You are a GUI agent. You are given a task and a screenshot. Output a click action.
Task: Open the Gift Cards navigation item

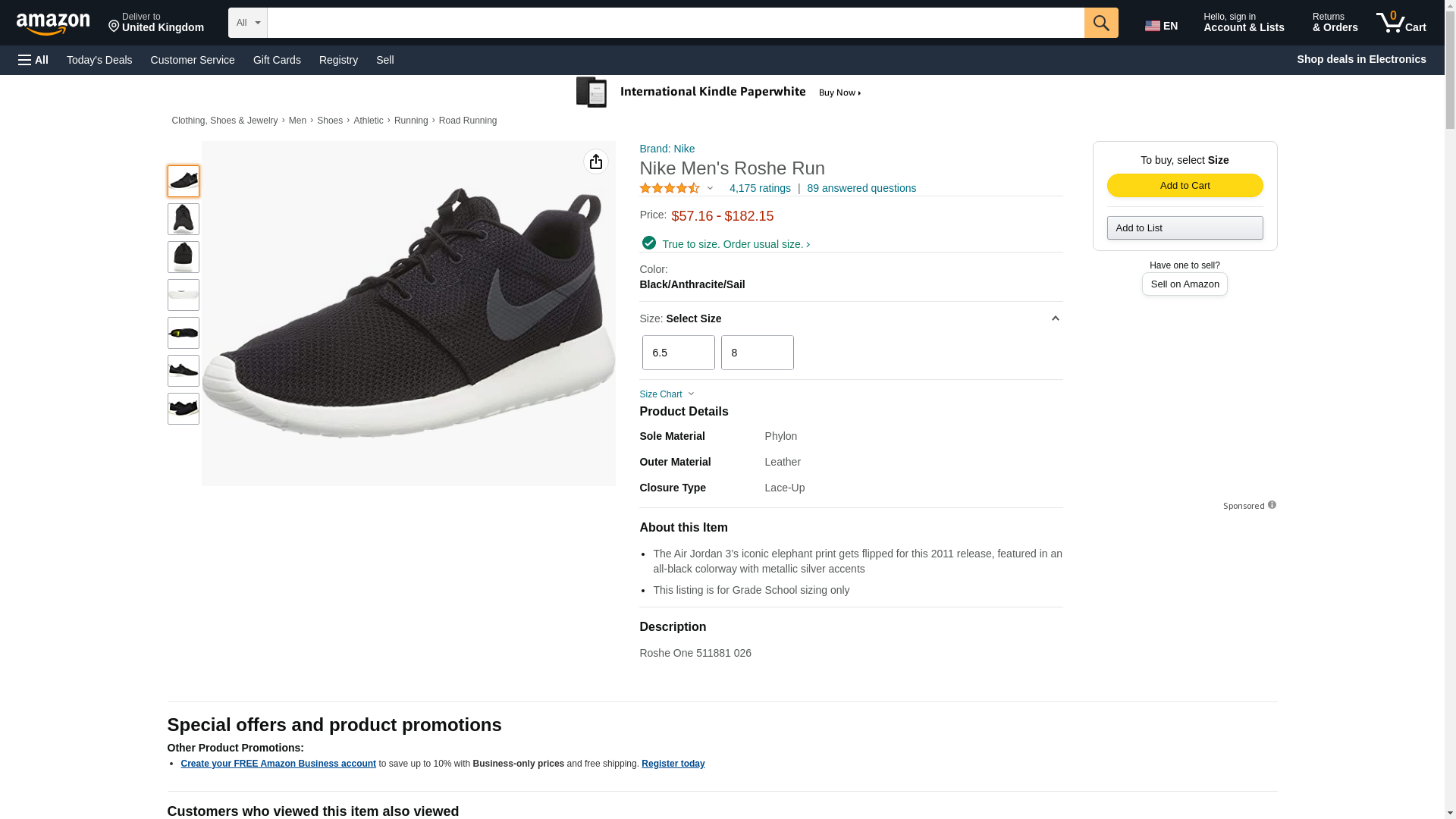[x=277, y=60]
